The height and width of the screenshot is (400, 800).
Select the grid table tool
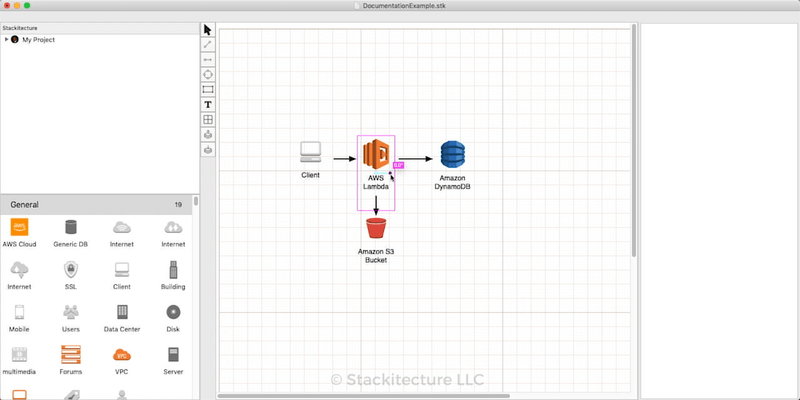208,119
